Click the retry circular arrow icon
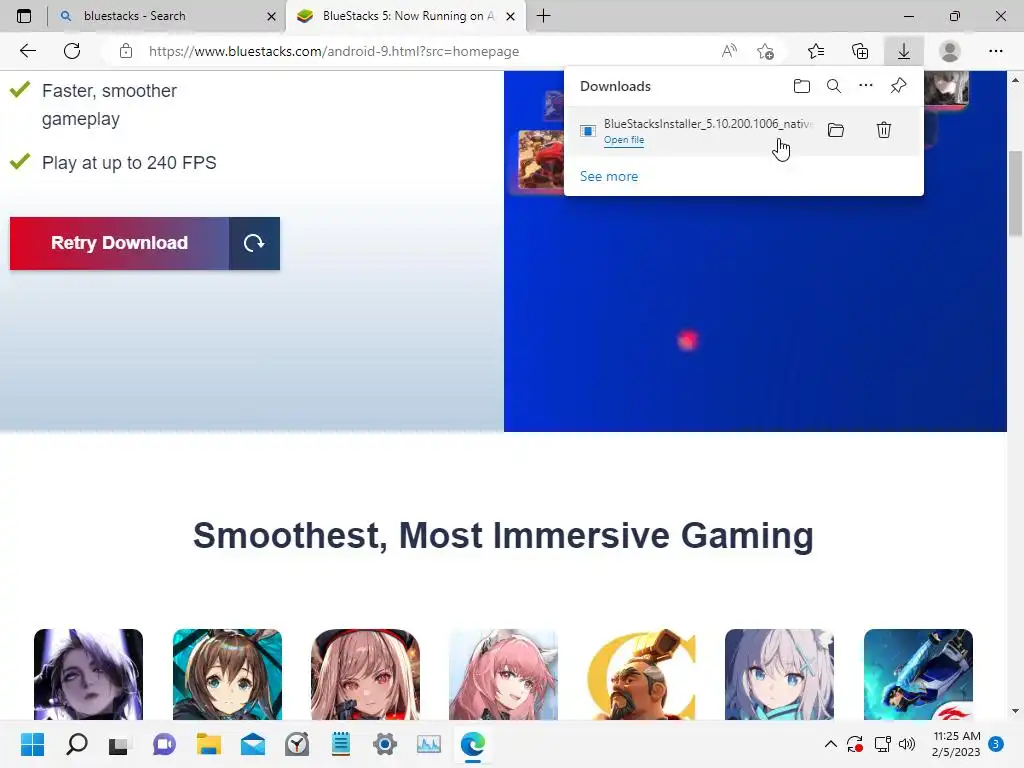The height and width of the screenshot is (768, 1024). point(254,243)
